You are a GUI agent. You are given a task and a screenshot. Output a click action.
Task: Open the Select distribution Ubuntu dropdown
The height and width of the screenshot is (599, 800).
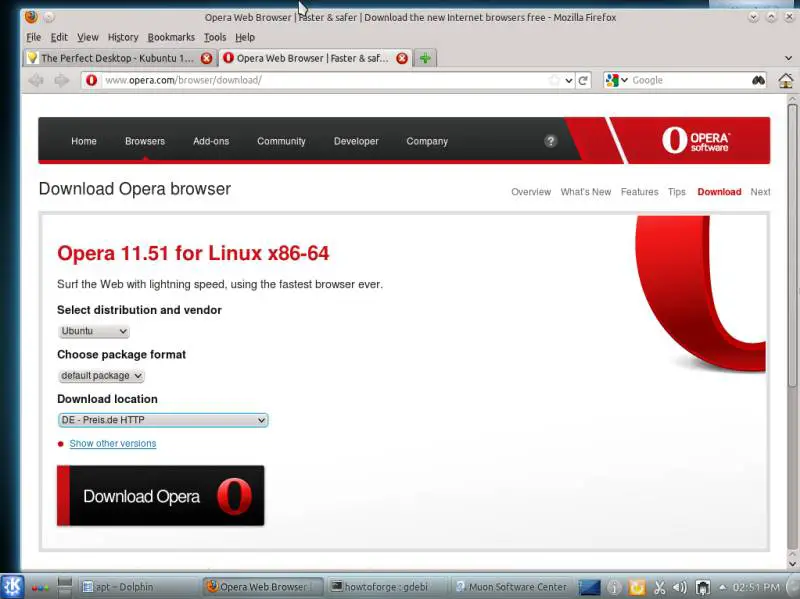tap(93, 331)
